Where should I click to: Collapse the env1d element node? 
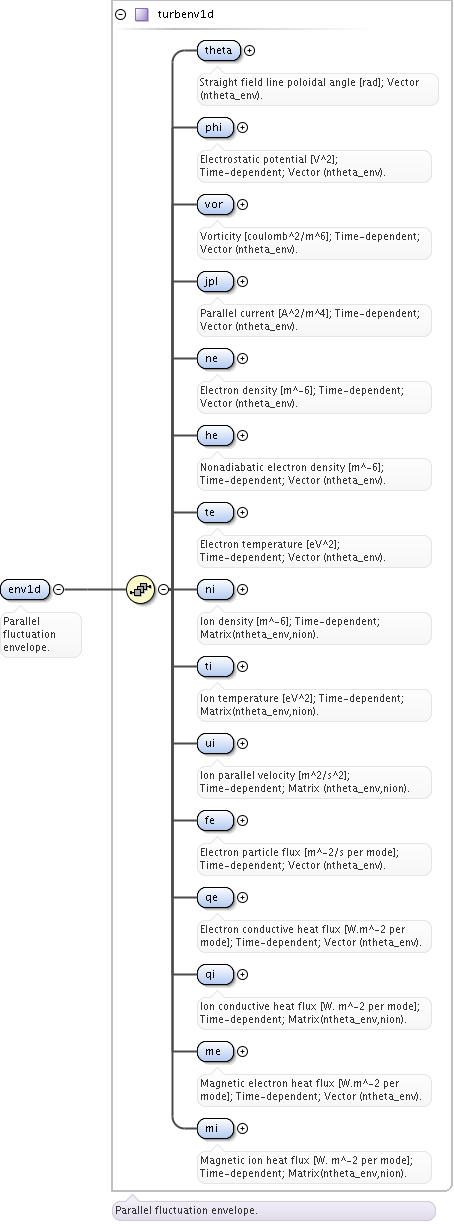click(58, 589)
